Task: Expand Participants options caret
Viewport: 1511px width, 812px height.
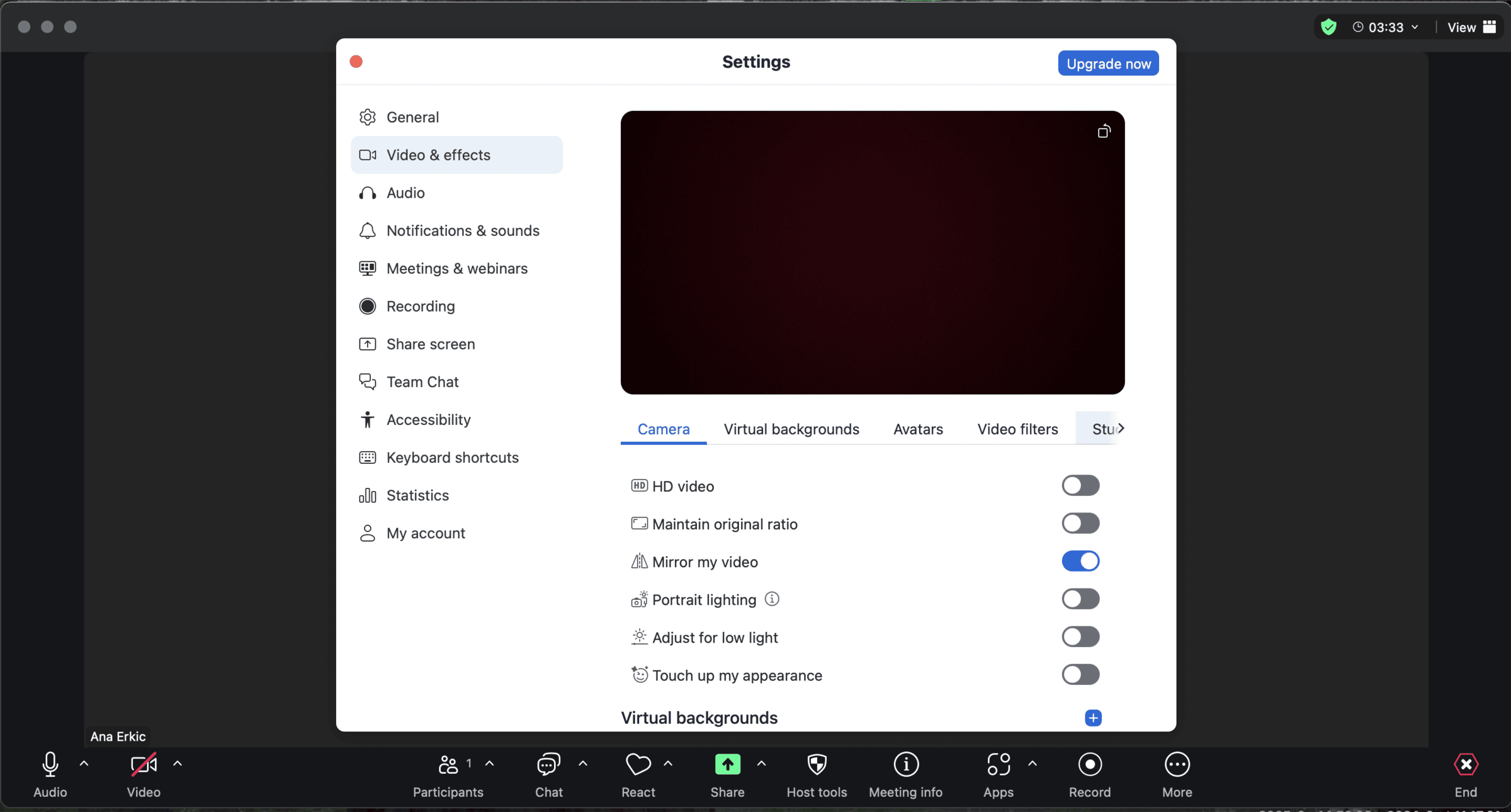Action: [489, 764]
